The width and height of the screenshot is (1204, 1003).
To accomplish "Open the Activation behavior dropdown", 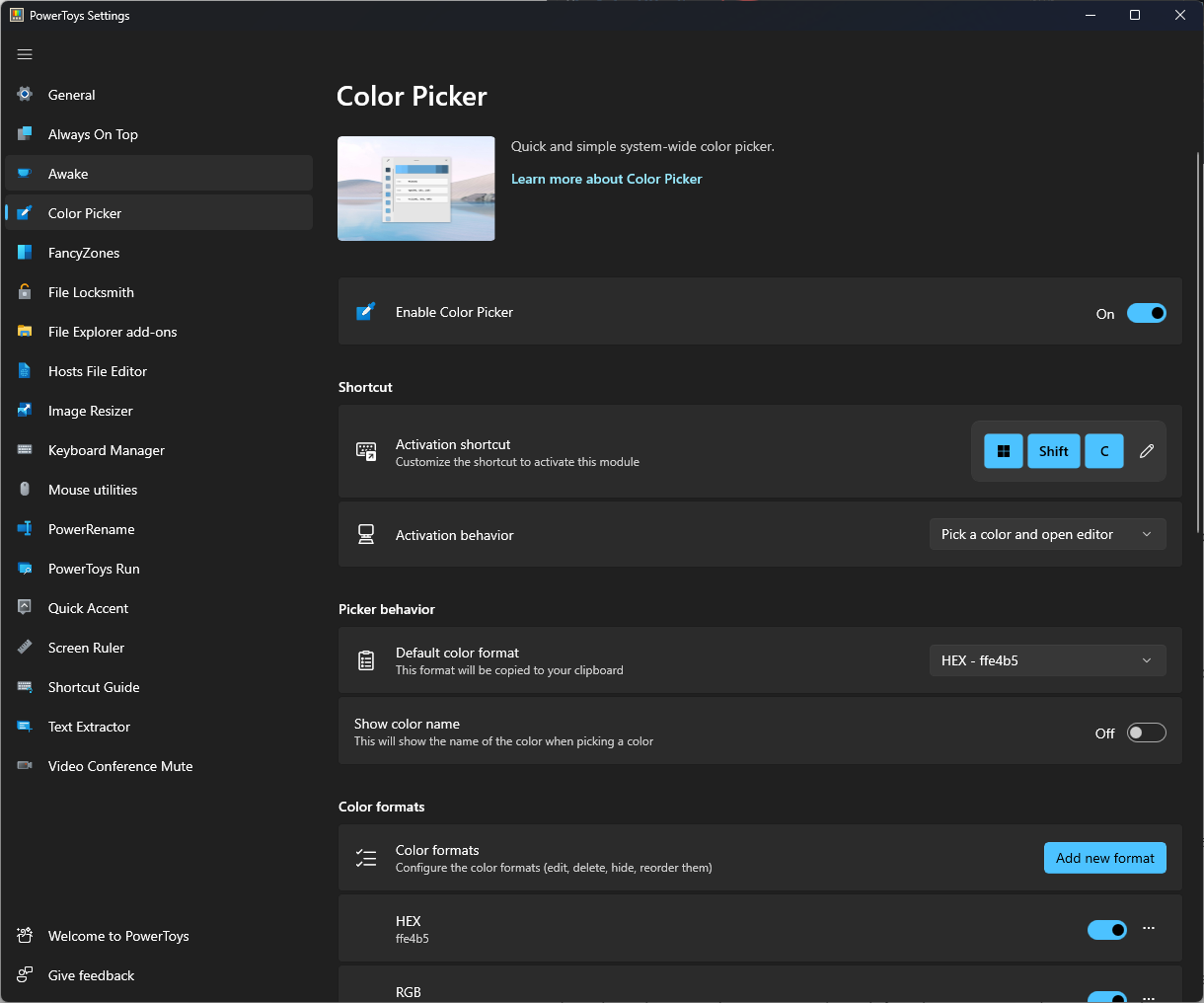I will [1047, 534].
